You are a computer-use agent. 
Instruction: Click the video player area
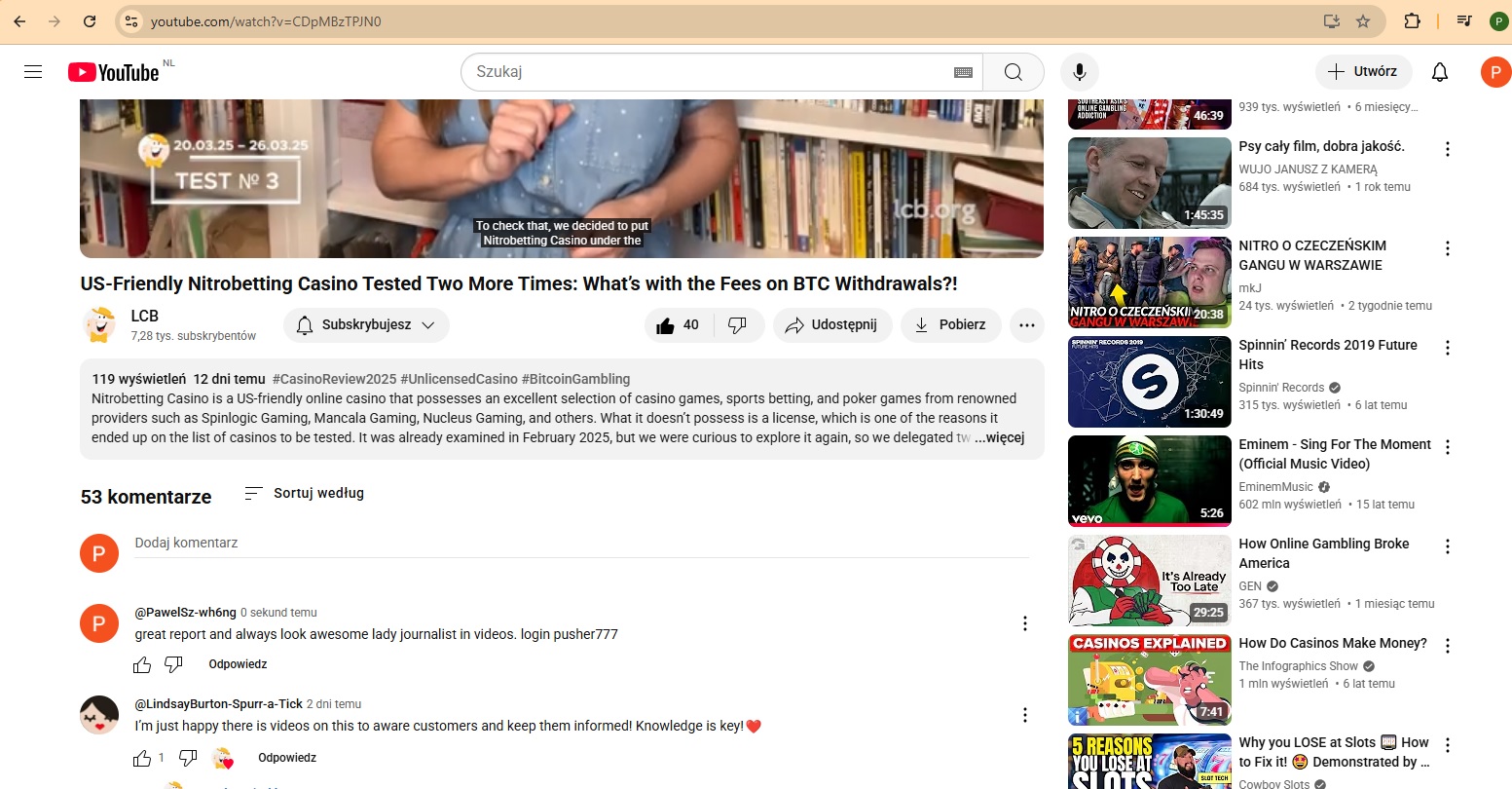coord(562,178)
